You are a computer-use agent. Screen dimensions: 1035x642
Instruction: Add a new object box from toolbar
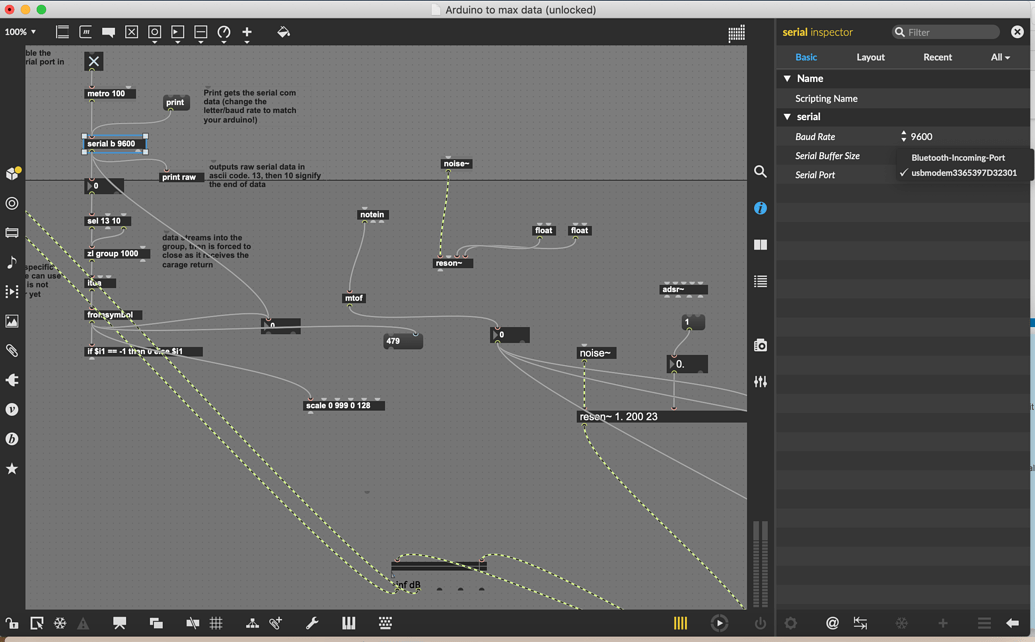[x=62, y=32]
